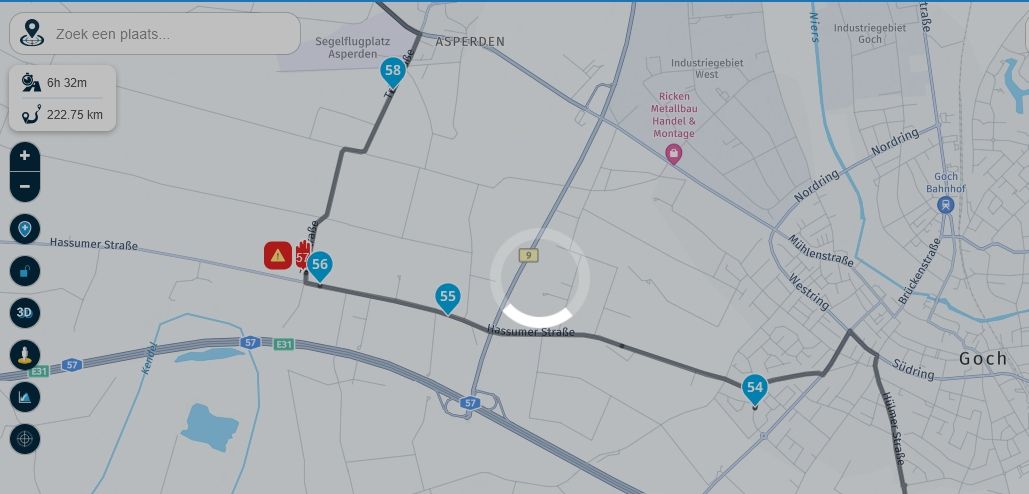The width and height of the screenshot is (1029, 494).
Task: Click the red warning triangle icon
Action: point(278,256)
